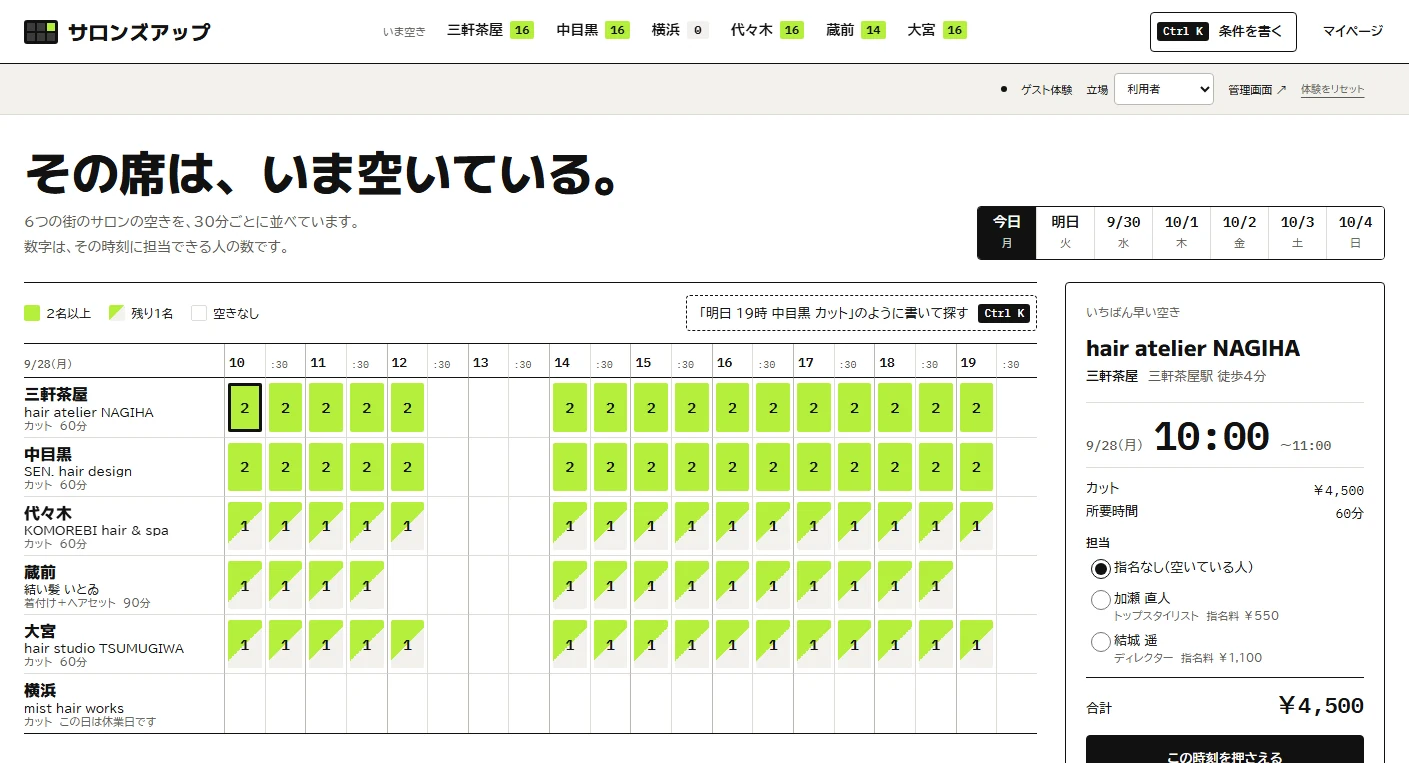The image size is (1409, 763).
Task: Open the search prompt box with 明日 19時 中目黒 カット
Action: tap(861, 313)
